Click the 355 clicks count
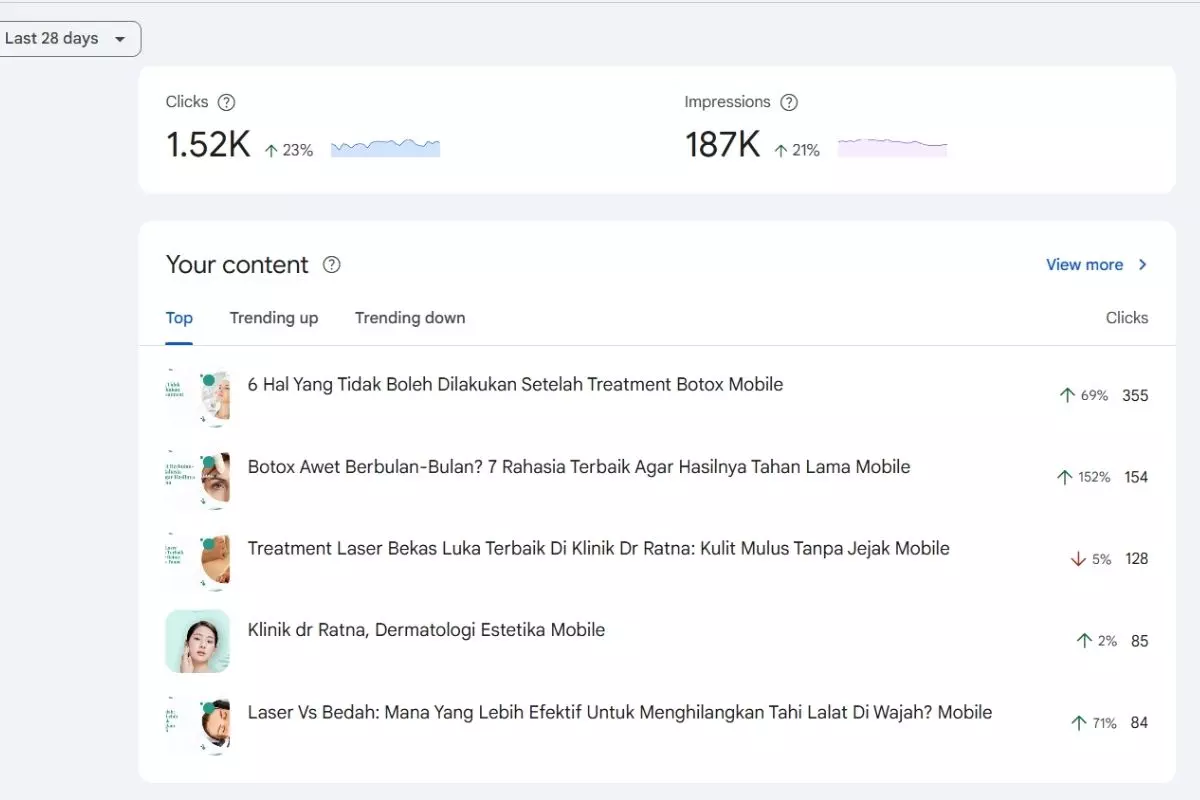Screen dimensions: 1200x800 (x=1135, y=395)
